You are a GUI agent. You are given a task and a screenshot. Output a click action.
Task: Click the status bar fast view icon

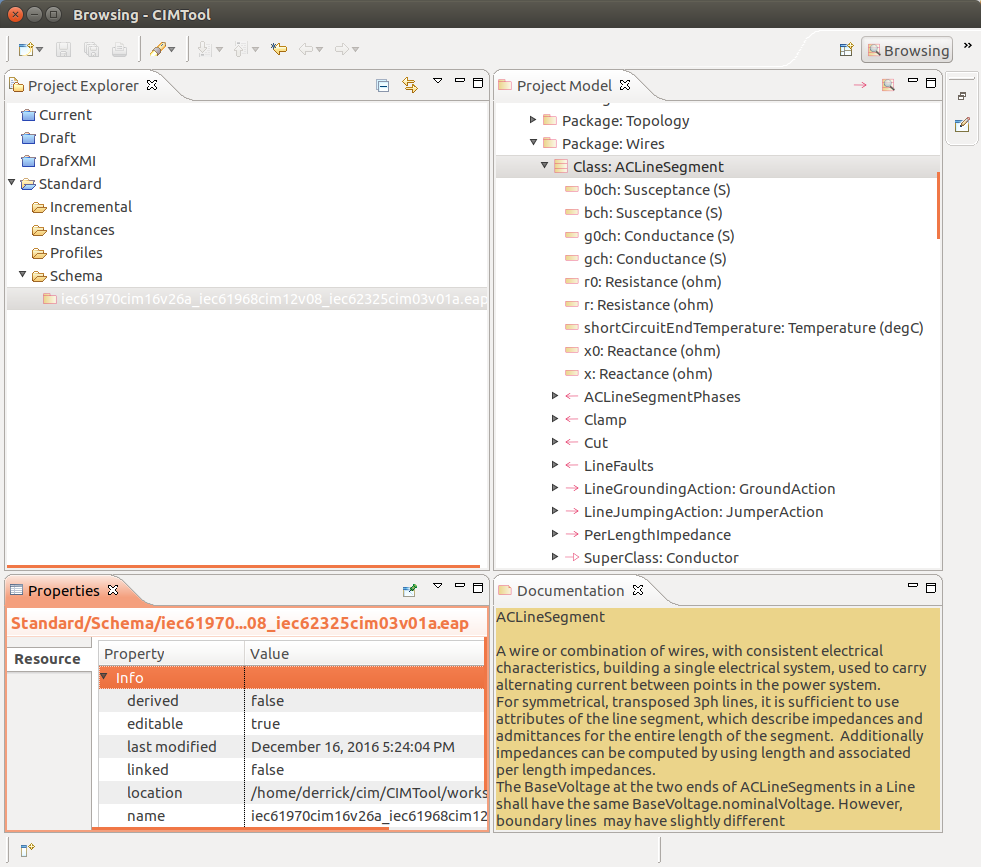[x=27, y=850]
